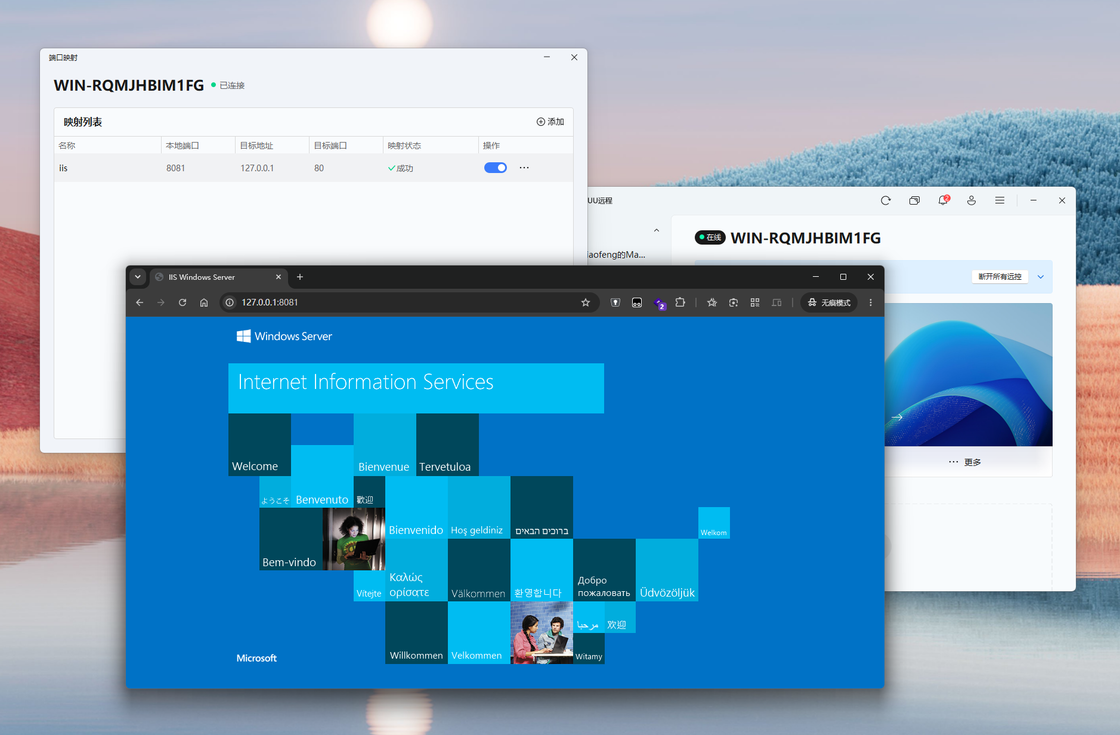The image size is (1120, 735).
Task: Click the Microsoft logo at page bottom
Action: click(256, 658)
